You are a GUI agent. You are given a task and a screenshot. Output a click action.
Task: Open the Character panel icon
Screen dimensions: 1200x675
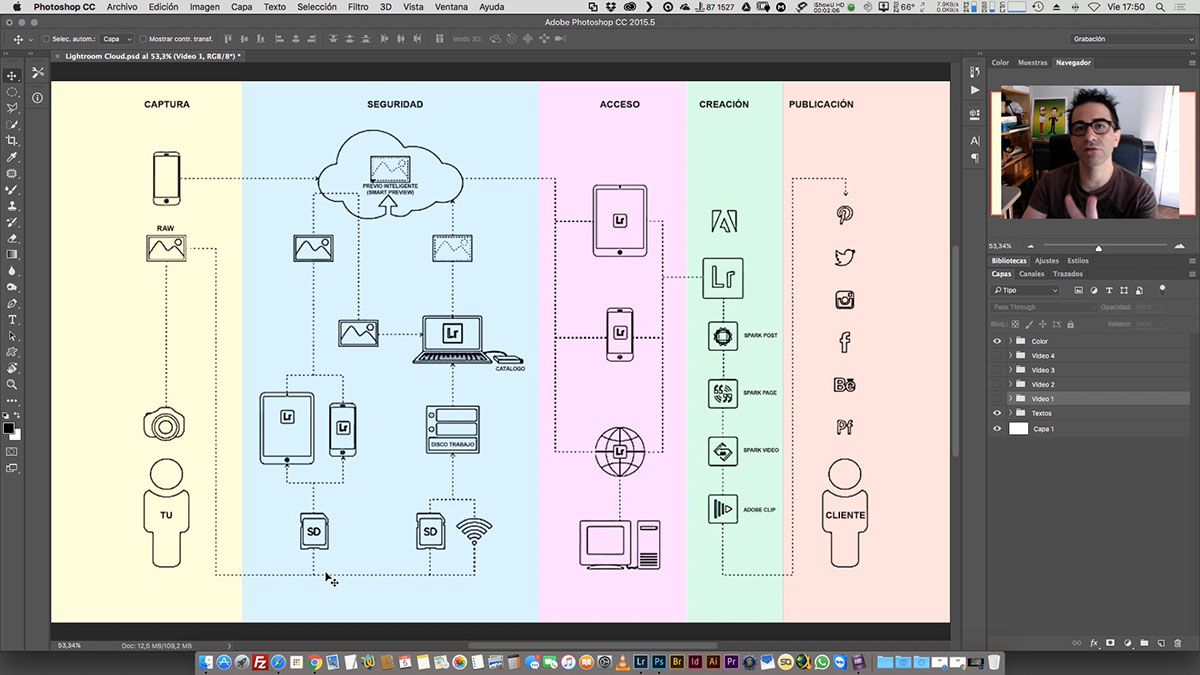click(975, 141)
